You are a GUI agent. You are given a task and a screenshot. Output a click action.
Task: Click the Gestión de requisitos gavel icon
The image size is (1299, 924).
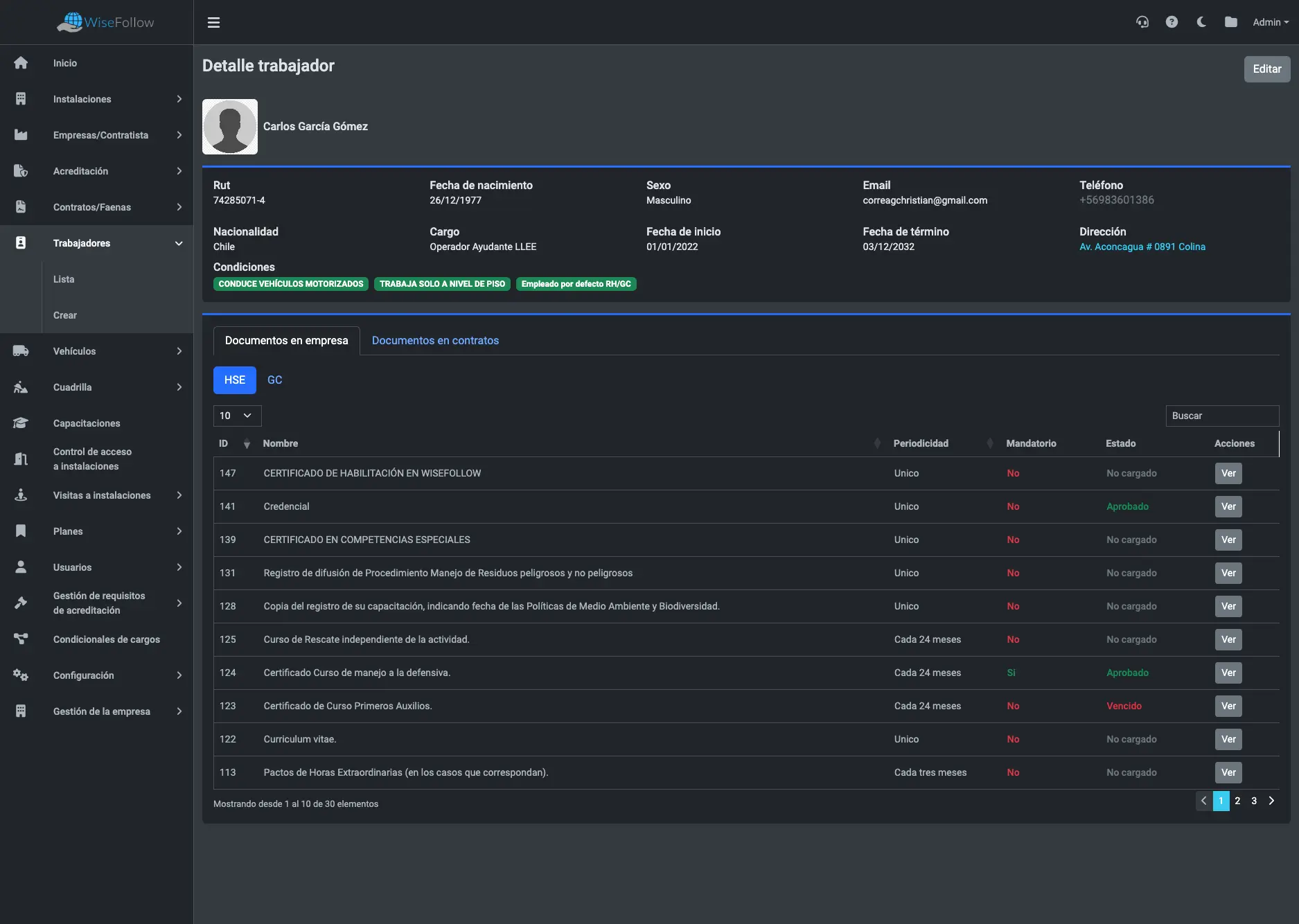[x=21, y=603]
